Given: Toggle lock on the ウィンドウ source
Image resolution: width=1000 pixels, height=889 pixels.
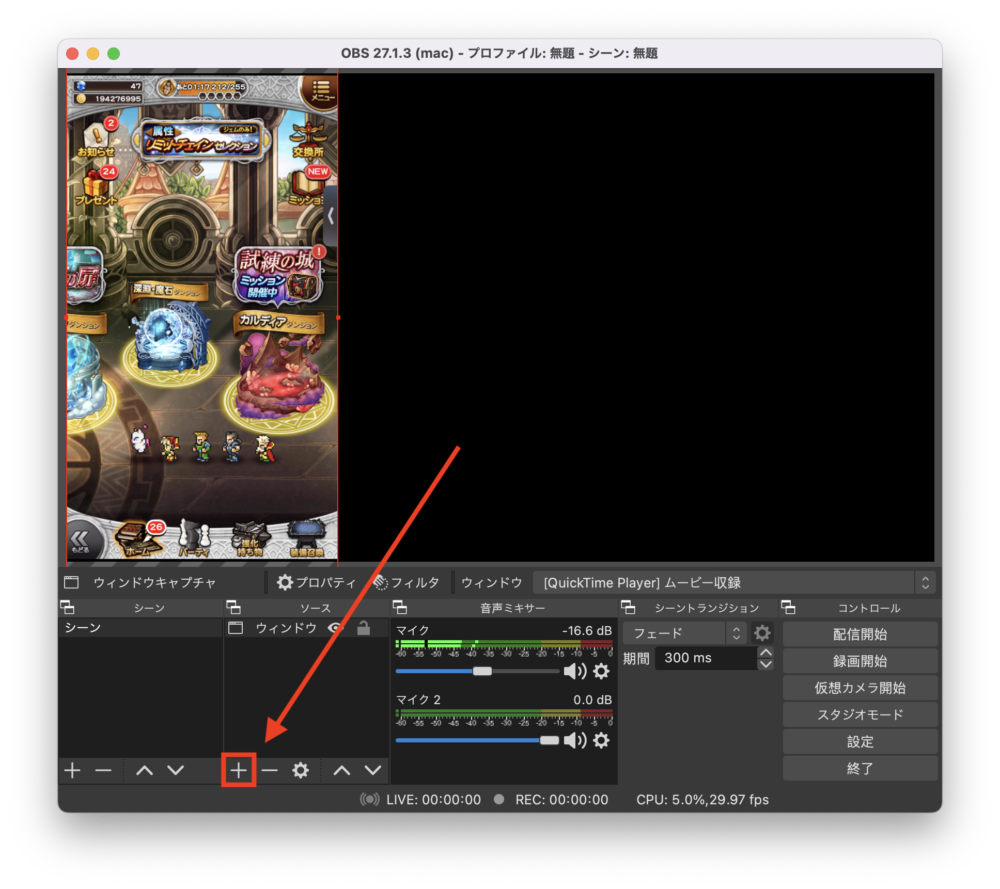Looking at the screenshot, I should coord(364,628).
